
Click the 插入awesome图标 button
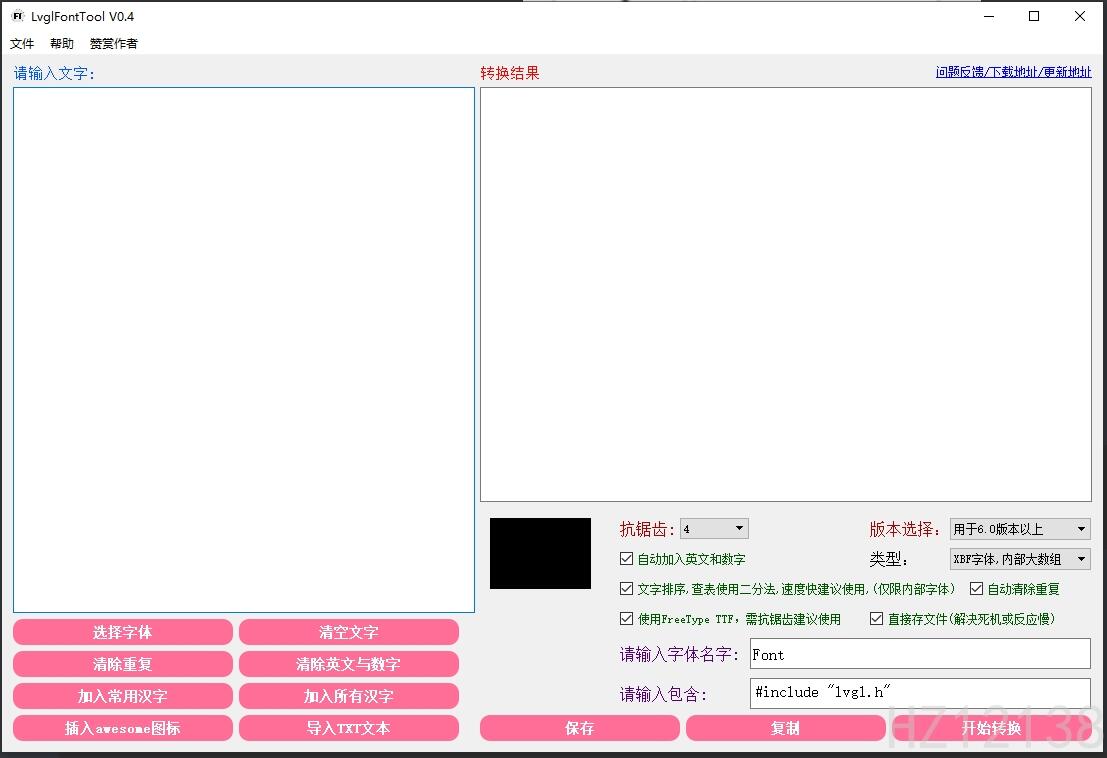coord(123,728)
